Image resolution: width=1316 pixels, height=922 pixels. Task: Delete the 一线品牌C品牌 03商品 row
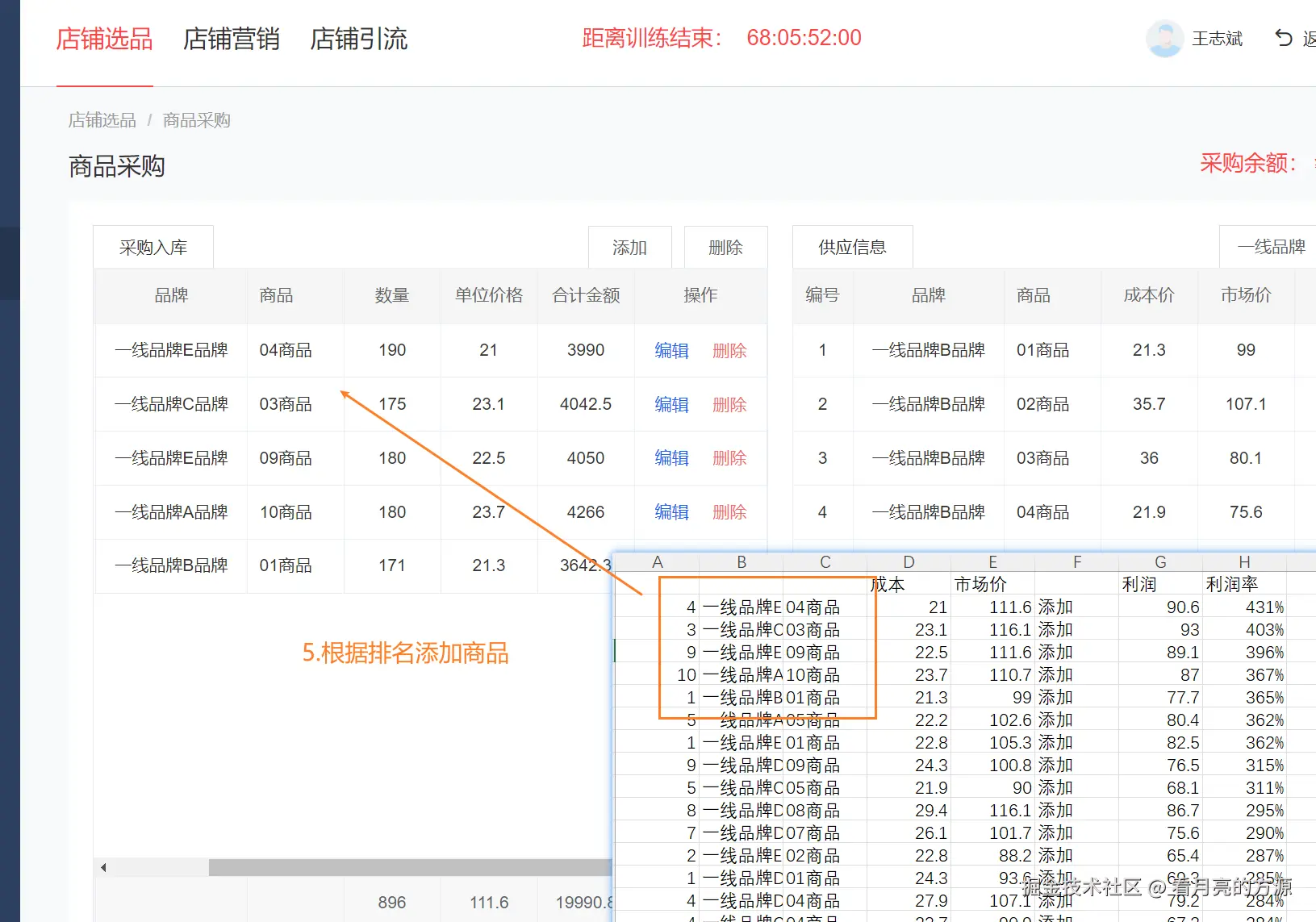(729, 404)
